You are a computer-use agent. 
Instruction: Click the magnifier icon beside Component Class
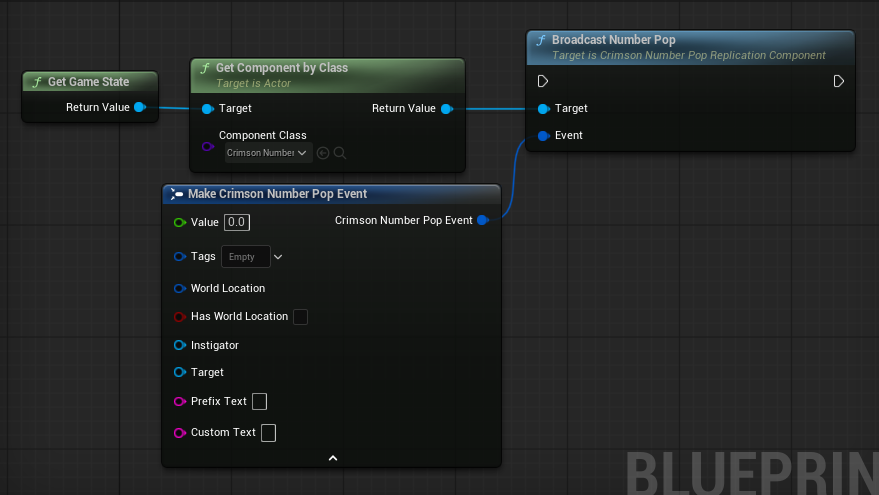click(x=340, y=153)
